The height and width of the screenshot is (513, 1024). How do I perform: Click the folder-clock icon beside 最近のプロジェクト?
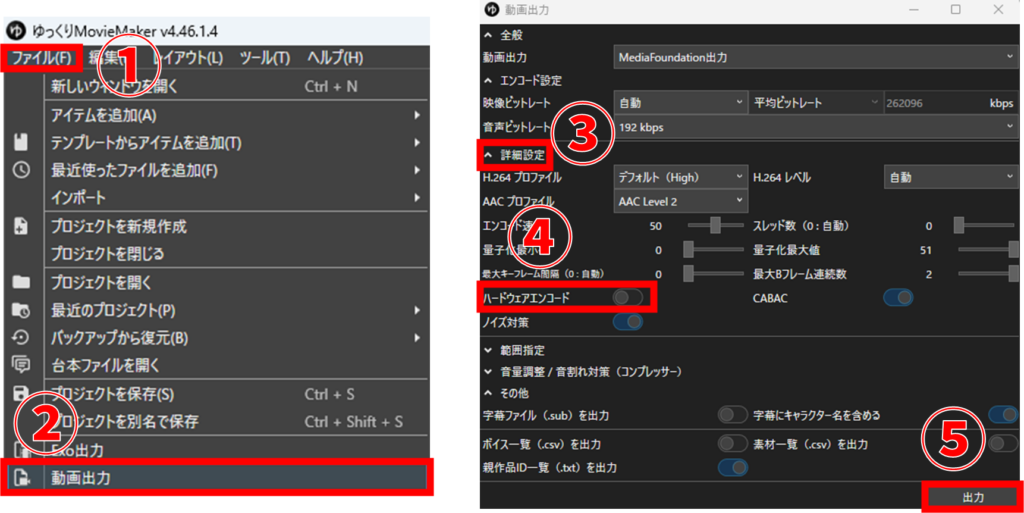(x=21, y=310)
